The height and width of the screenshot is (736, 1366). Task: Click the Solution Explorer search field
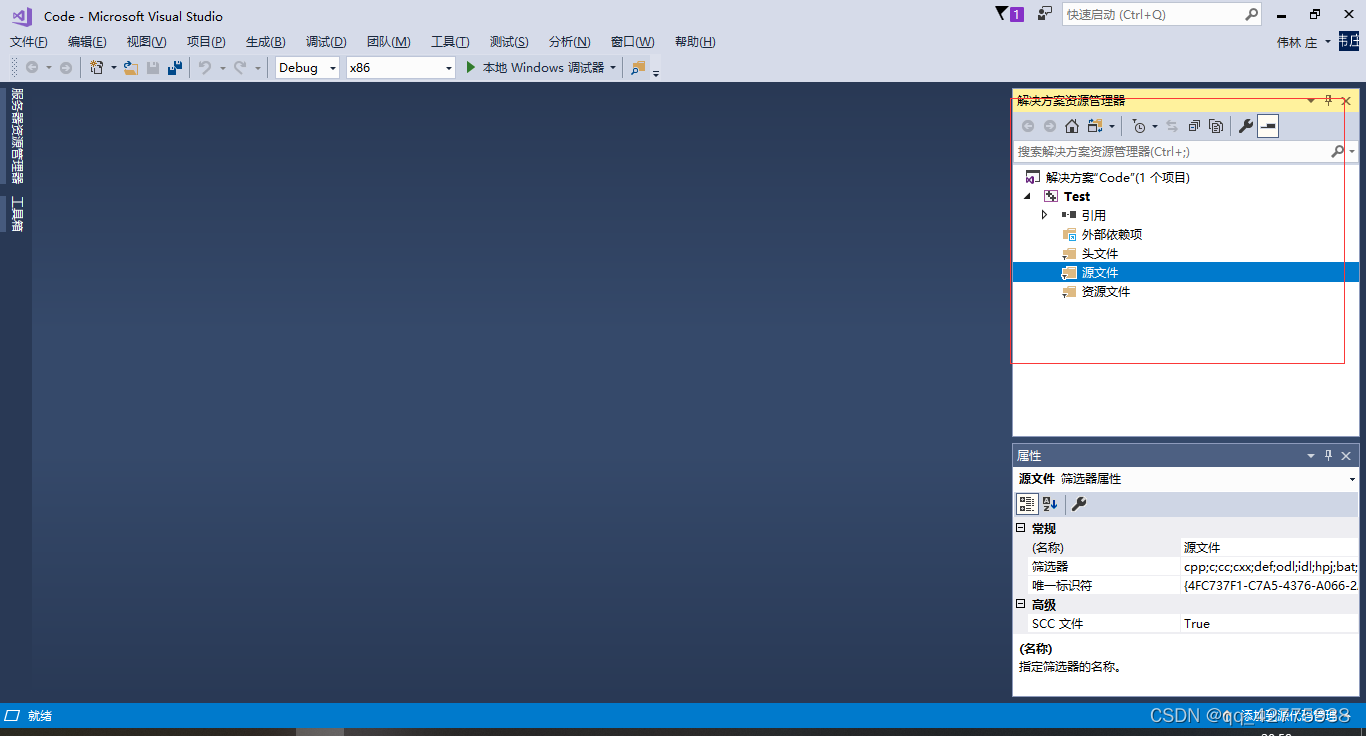click(1171, 151)
